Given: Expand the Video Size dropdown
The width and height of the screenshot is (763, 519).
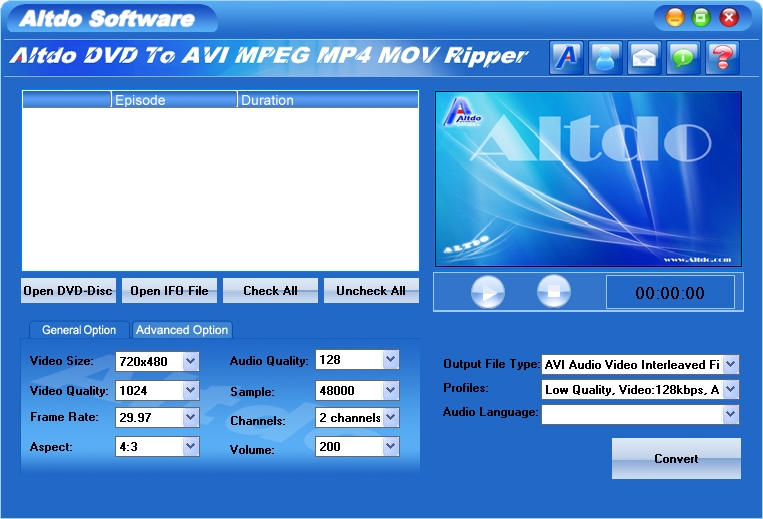Looking at the screenshot, I should pos(190,361).
